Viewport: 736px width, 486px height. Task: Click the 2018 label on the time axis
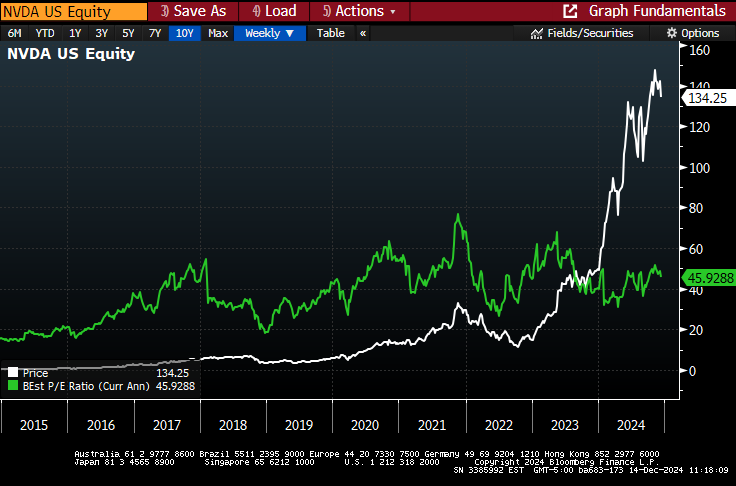click(233, 425)
